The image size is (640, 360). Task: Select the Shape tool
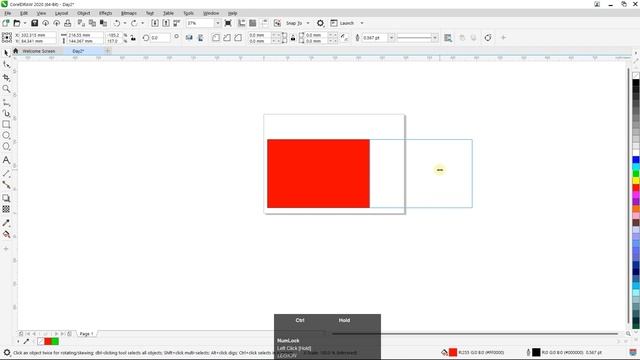tap(6, 65)
